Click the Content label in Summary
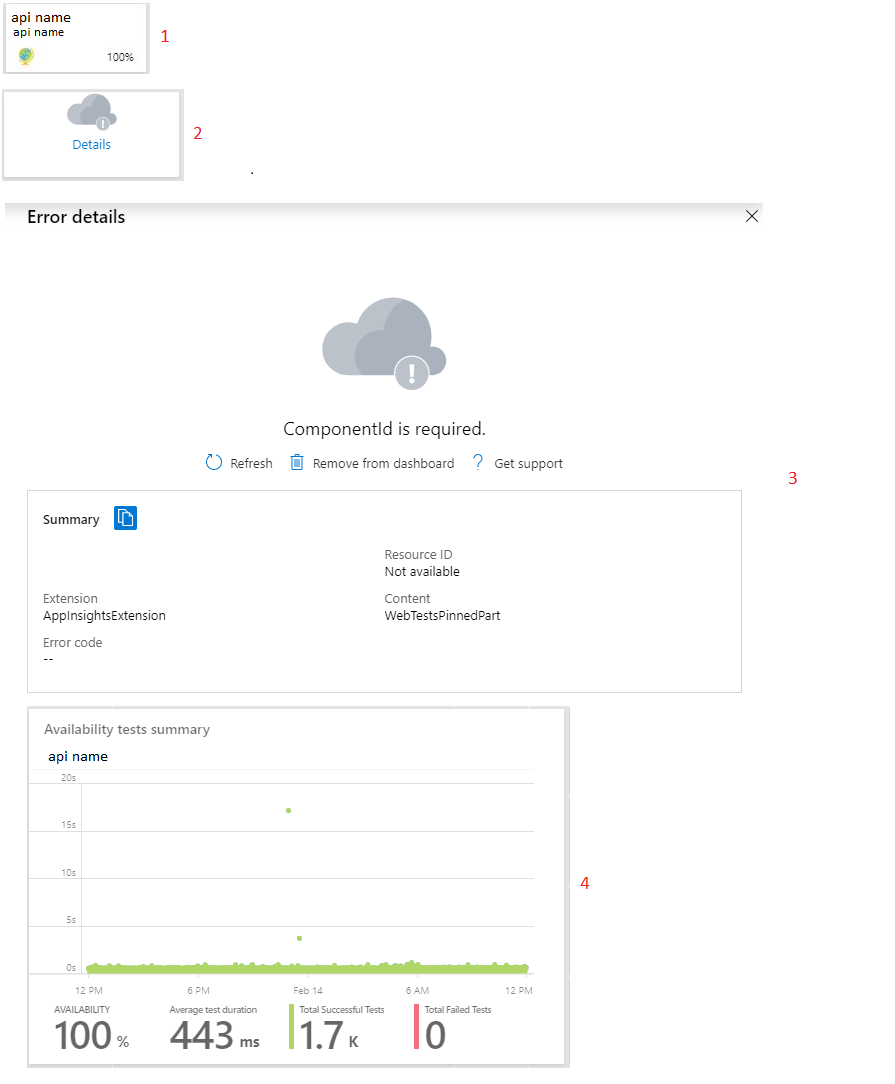The image size is (895, 1084). (x=407, y=599)
